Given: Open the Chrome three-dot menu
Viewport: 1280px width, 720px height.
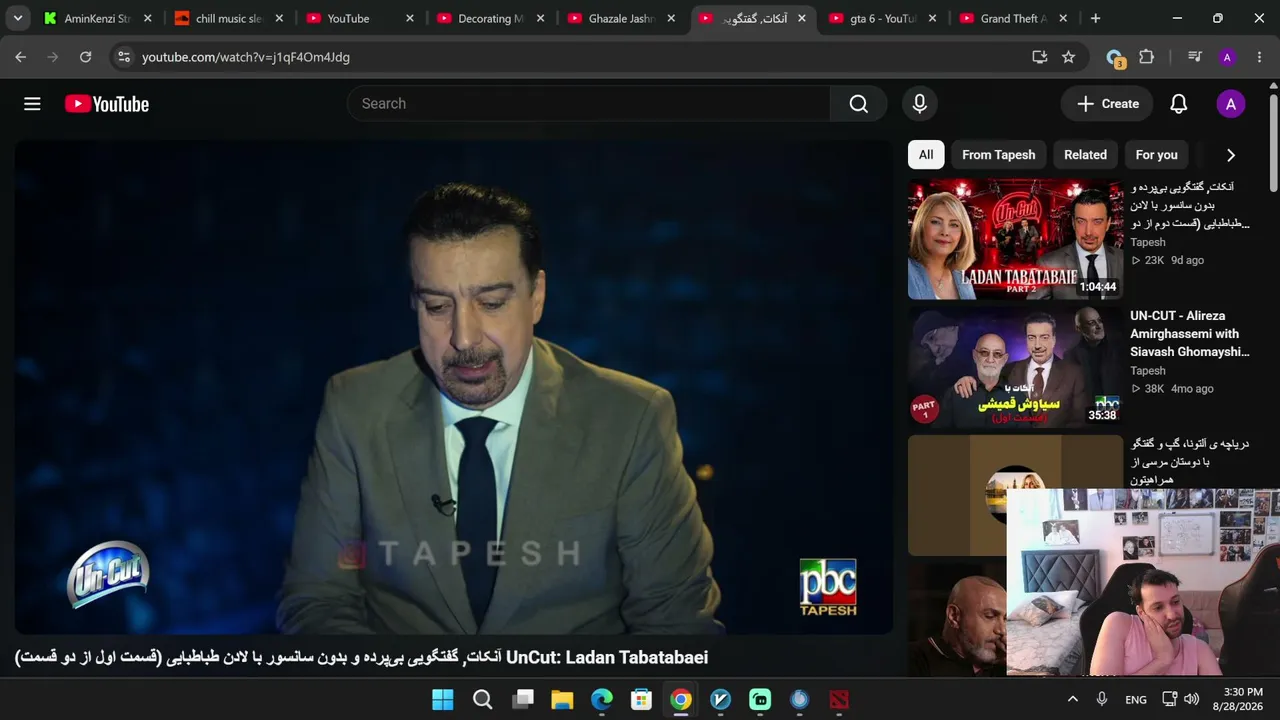Looking at the screenshot, I should pyautogui.click(x=1259, y=57).
